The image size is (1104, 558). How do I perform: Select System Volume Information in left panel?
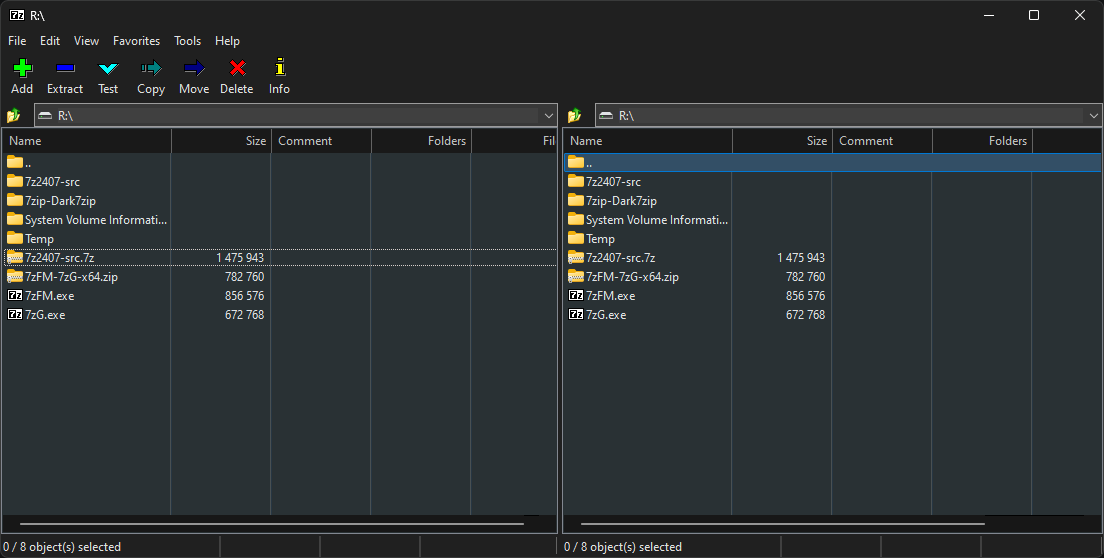[96, 220]
